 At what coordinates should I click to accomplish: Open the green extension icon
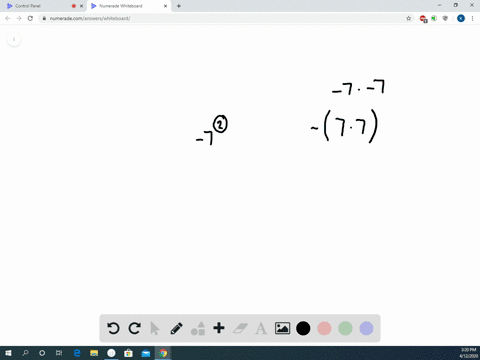(434, 18)
